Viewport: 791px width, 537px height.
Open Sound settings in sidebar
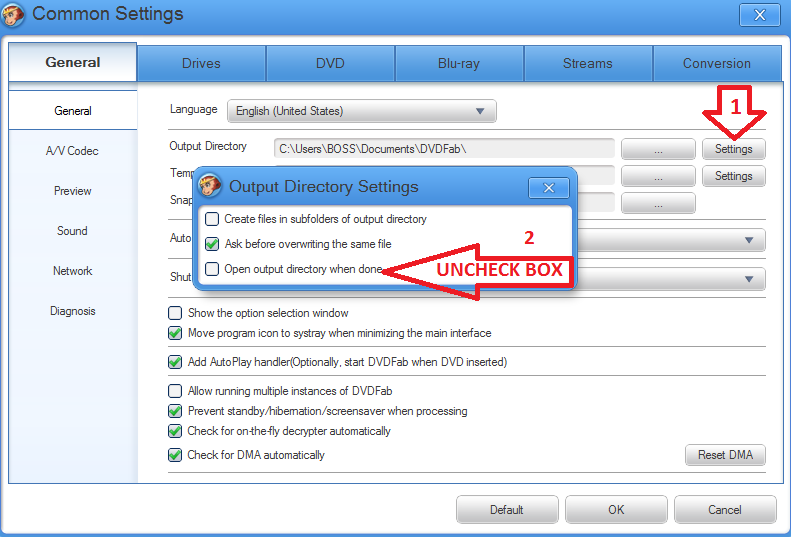tap(73, 231)
